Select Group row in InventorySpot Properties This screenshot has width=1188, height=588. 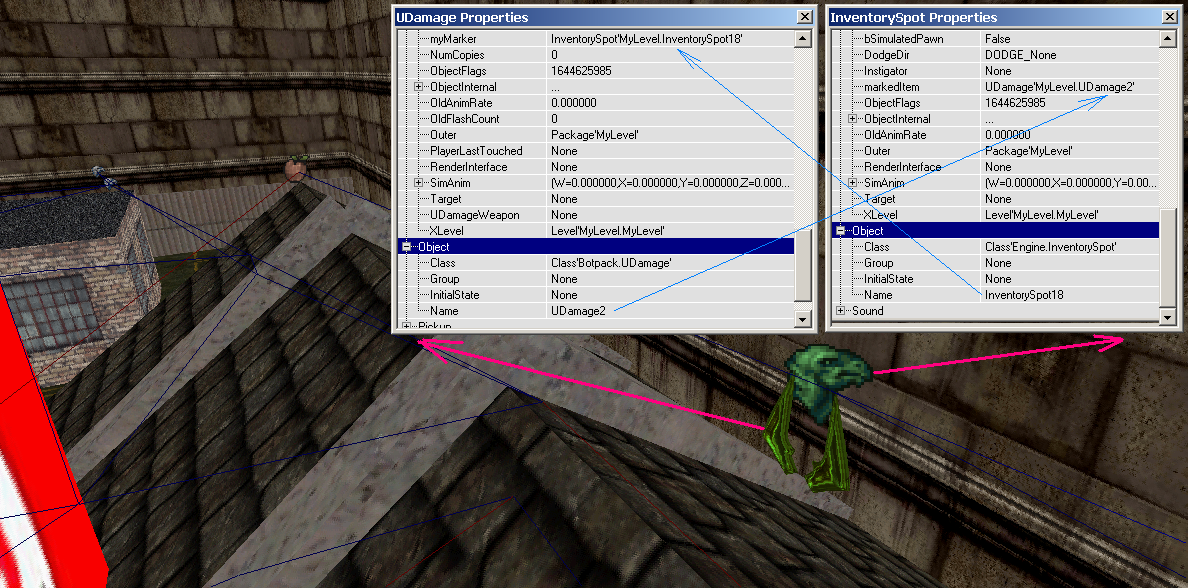coord(995,263)
